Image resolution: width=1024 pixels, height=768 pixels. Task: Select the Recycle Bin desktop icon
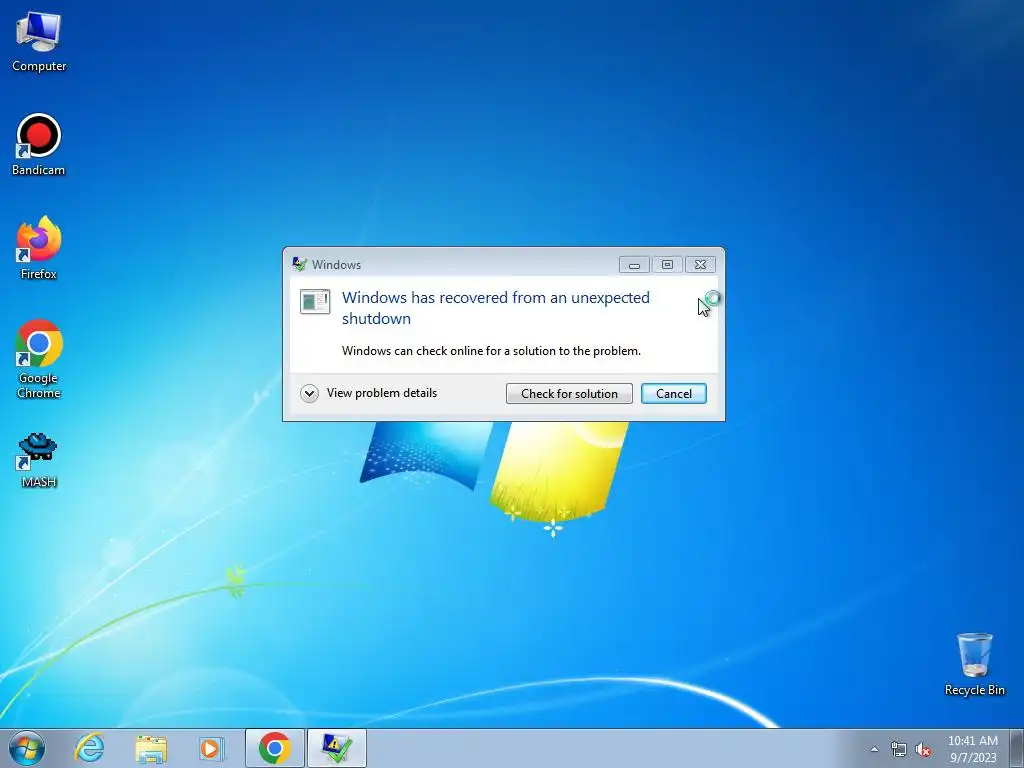[974, 664]
